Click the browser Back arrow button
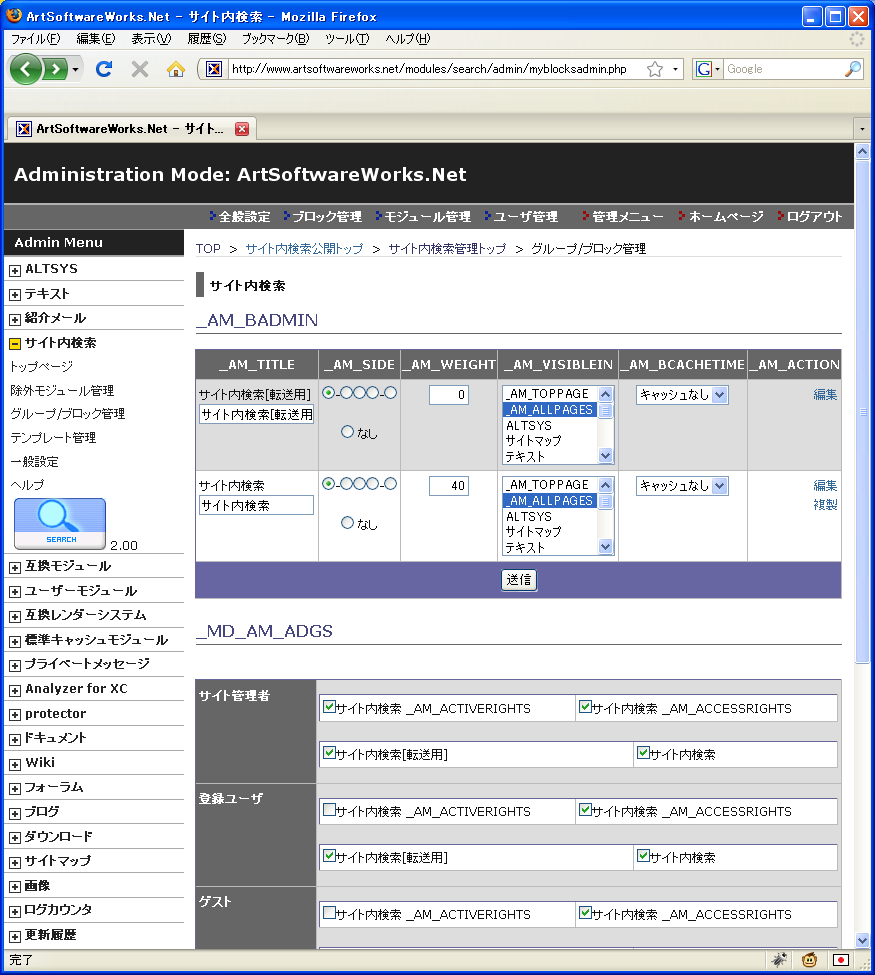 (x=26, y=69)
